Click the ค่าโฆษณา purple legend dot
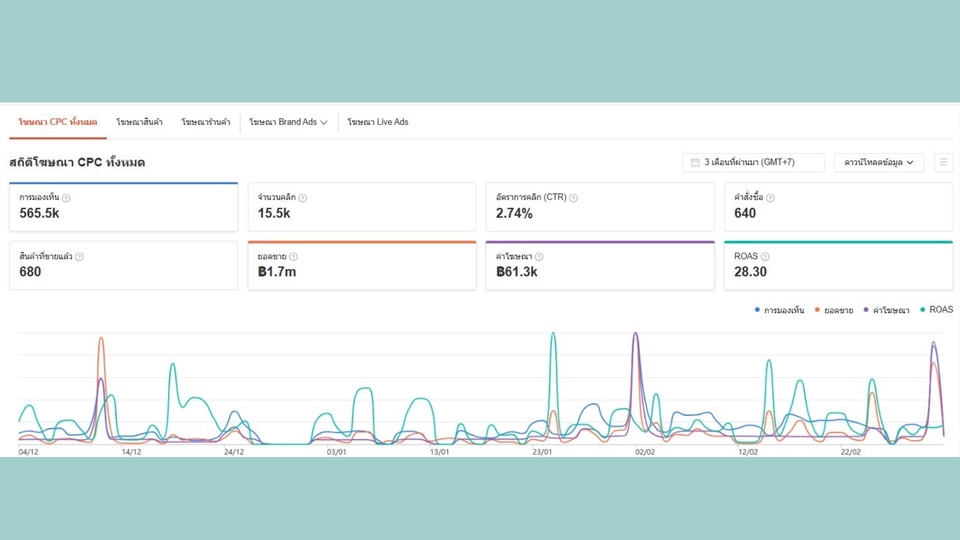 coord(866,310)
